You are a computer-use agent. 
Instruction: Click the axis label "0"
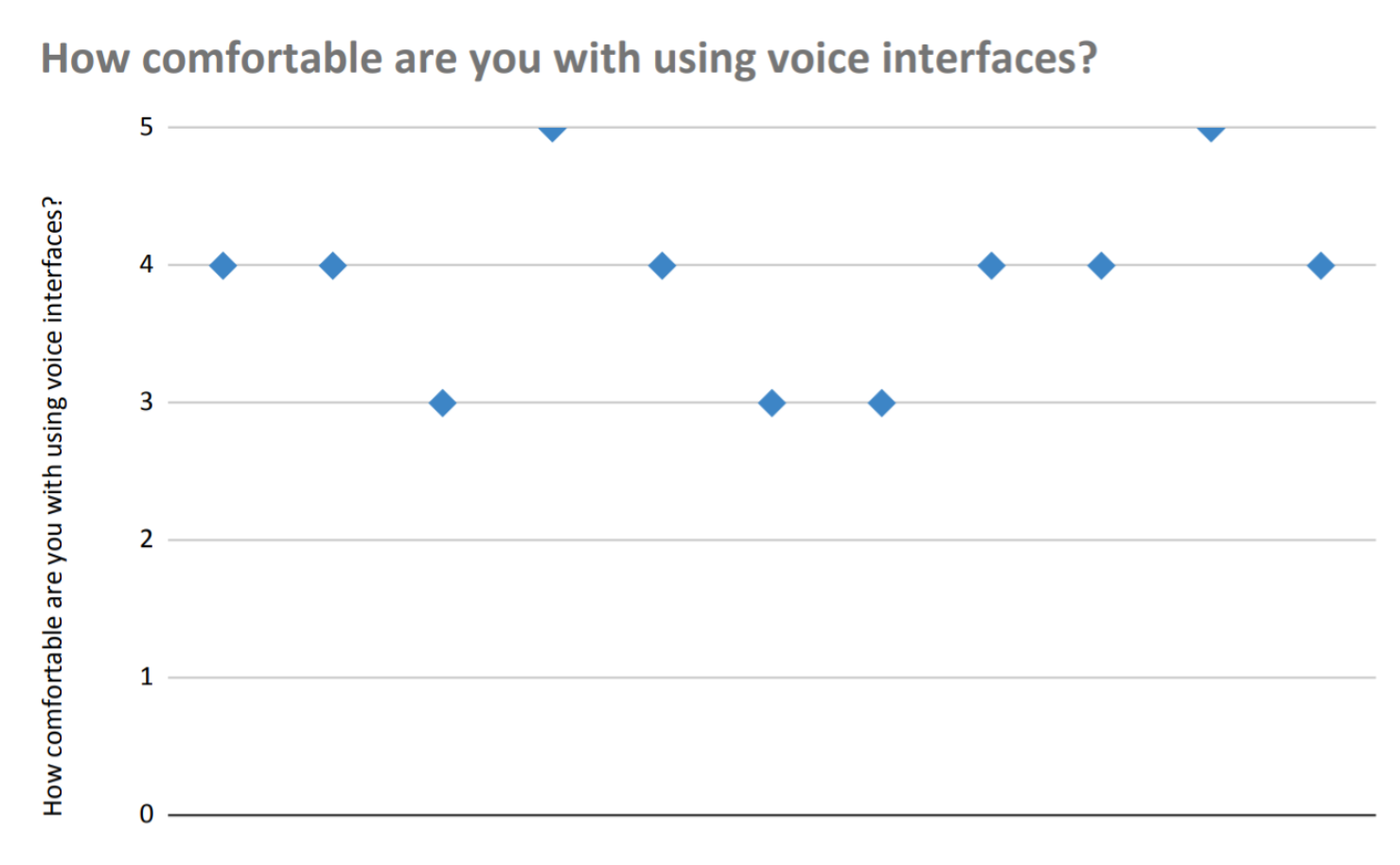pos(146,815)
